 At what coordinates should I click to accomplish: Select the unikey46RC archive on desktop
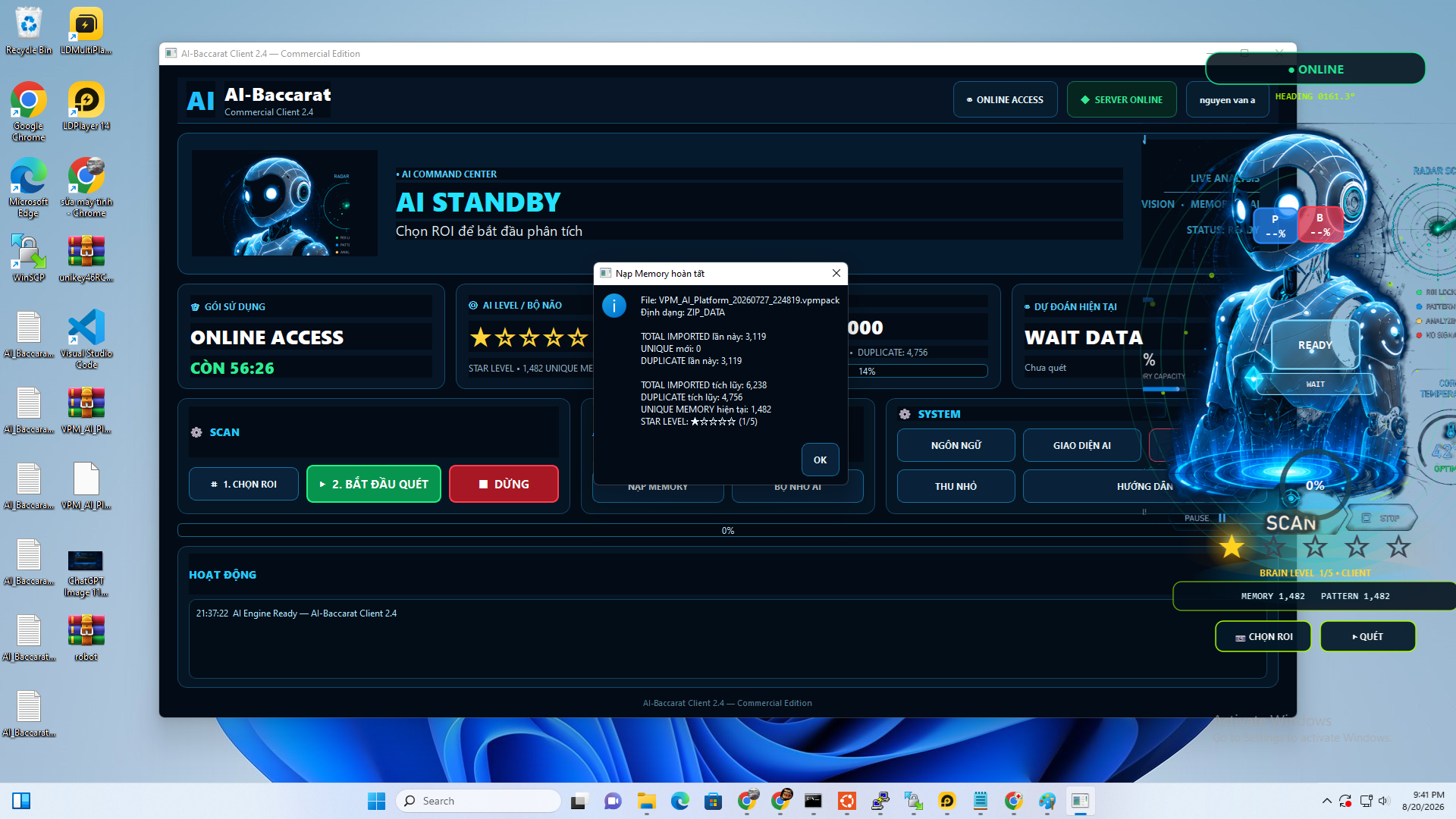(x=86, y=259)
